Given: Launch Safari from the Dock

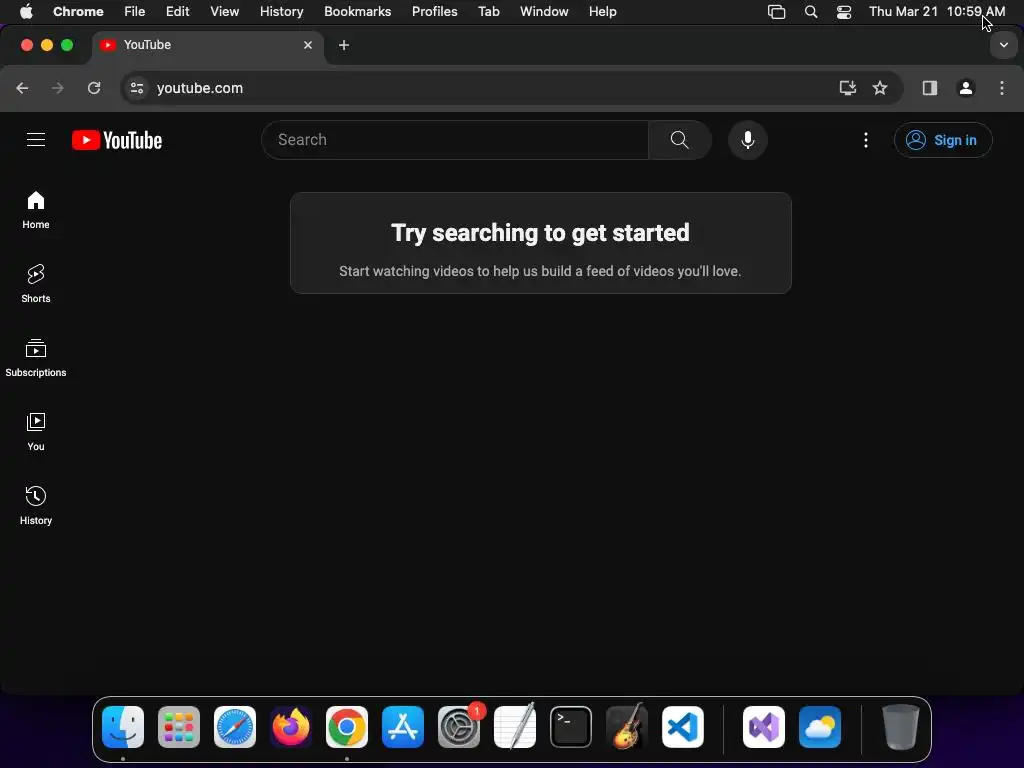Looking at the screenshot, I should coord(235,727).
